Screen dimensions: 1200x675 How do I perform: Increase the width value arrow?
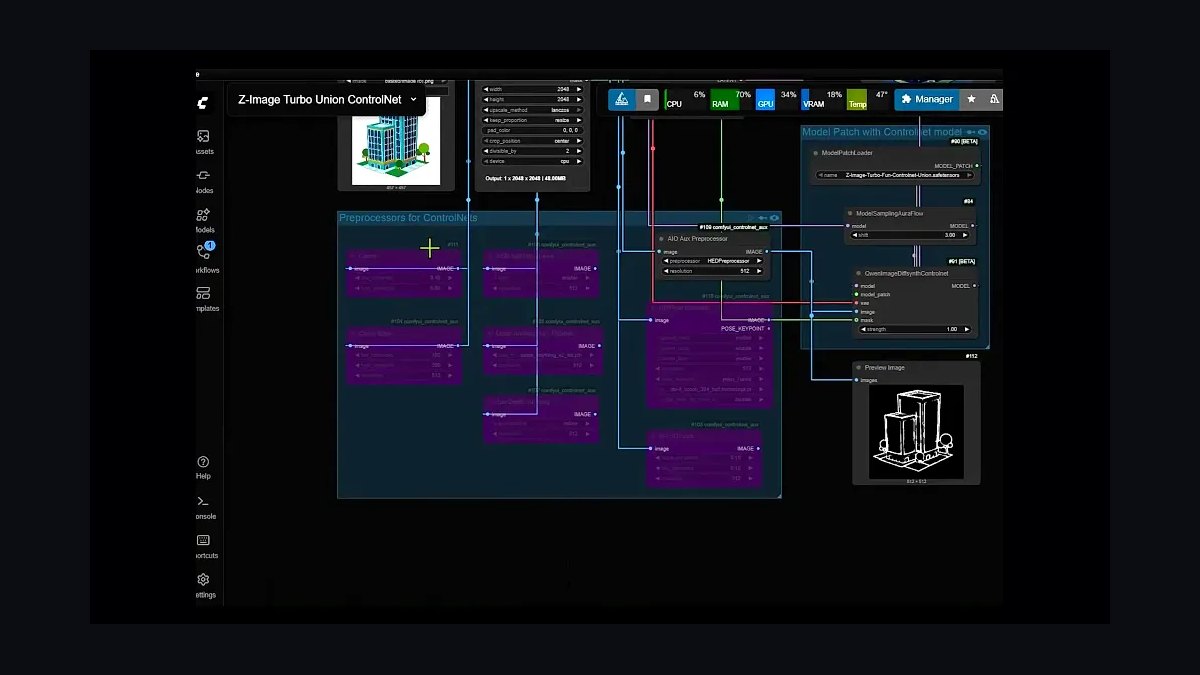pyautogui.click(x=578, y=89)
